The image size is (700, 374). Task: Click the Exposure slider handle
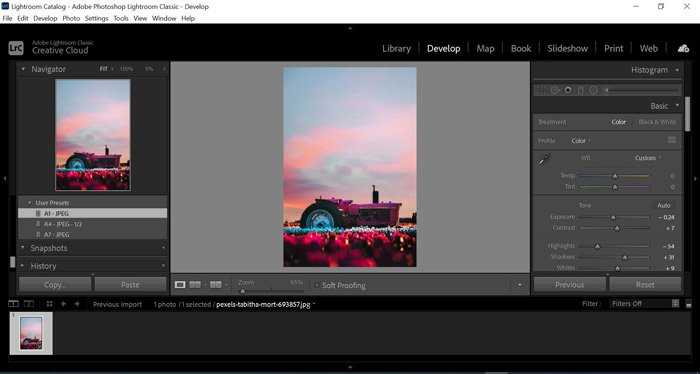(x=613, y=217)
